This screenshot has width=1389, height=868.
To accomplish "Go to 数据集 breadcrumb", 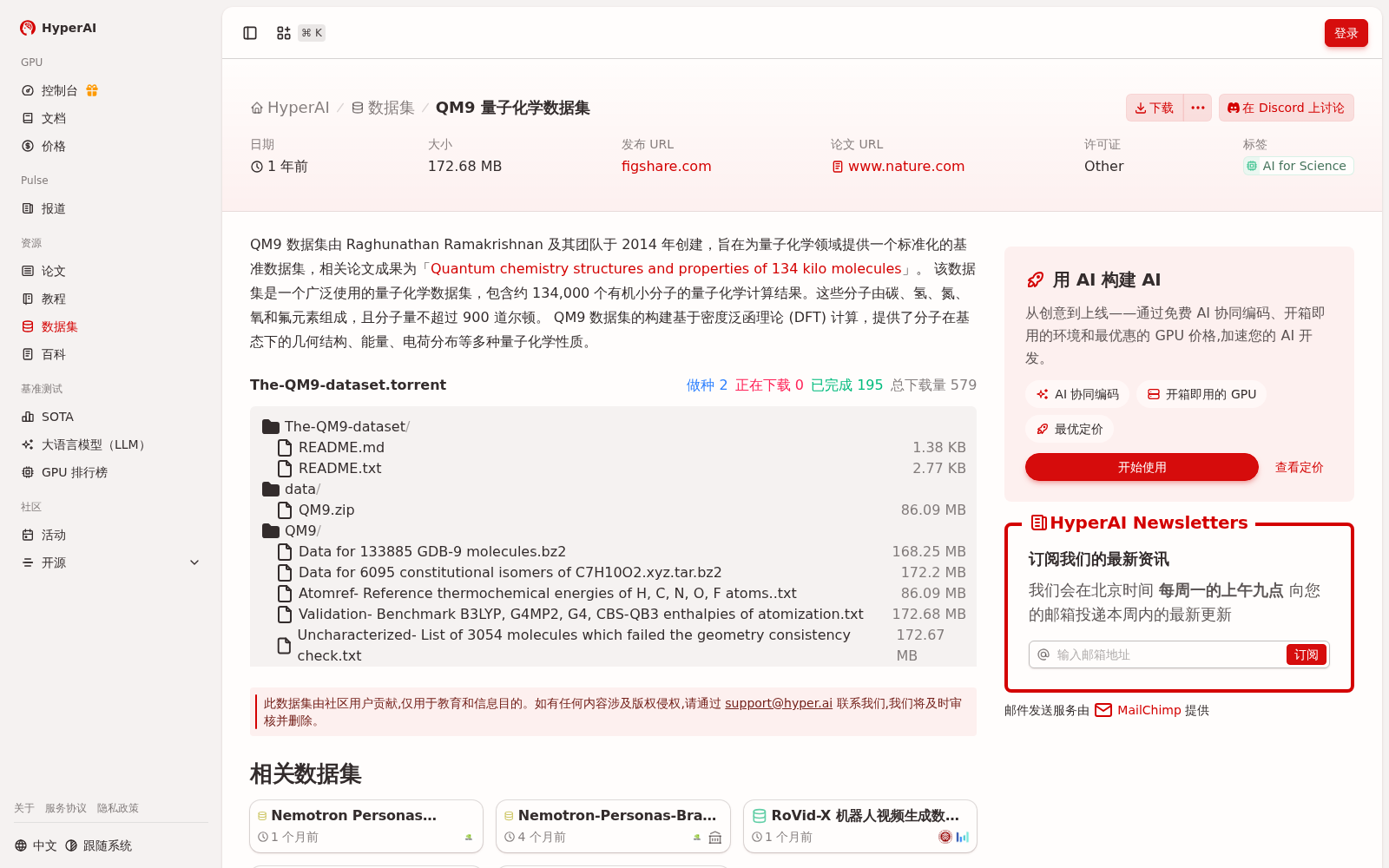I will click(383, 108).
